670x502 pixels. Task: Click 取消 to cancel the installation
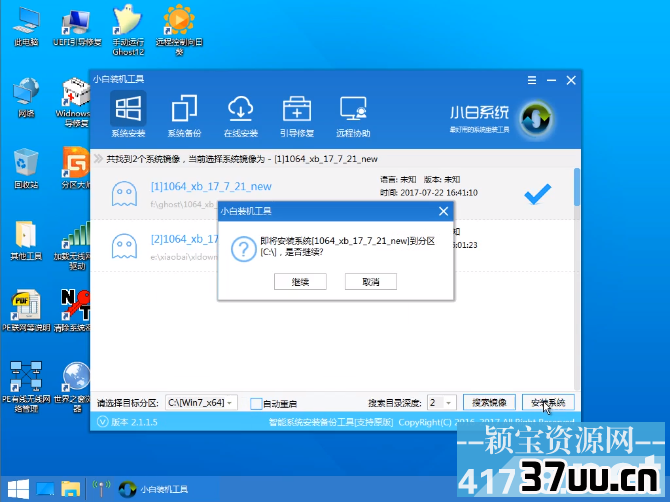[x=371, y=282]
